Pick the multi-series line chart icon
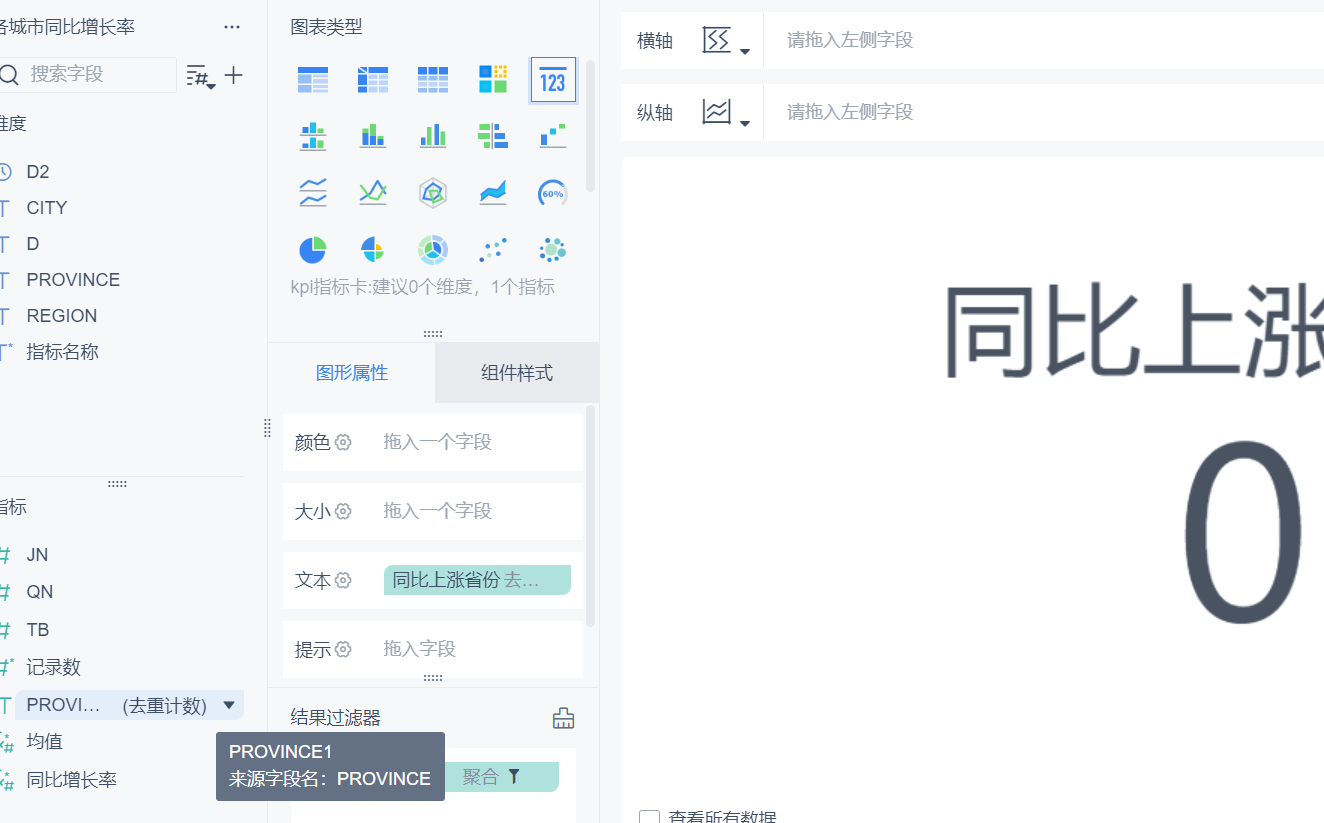This screenshot has height=823, width=1324. pos(373,192)
